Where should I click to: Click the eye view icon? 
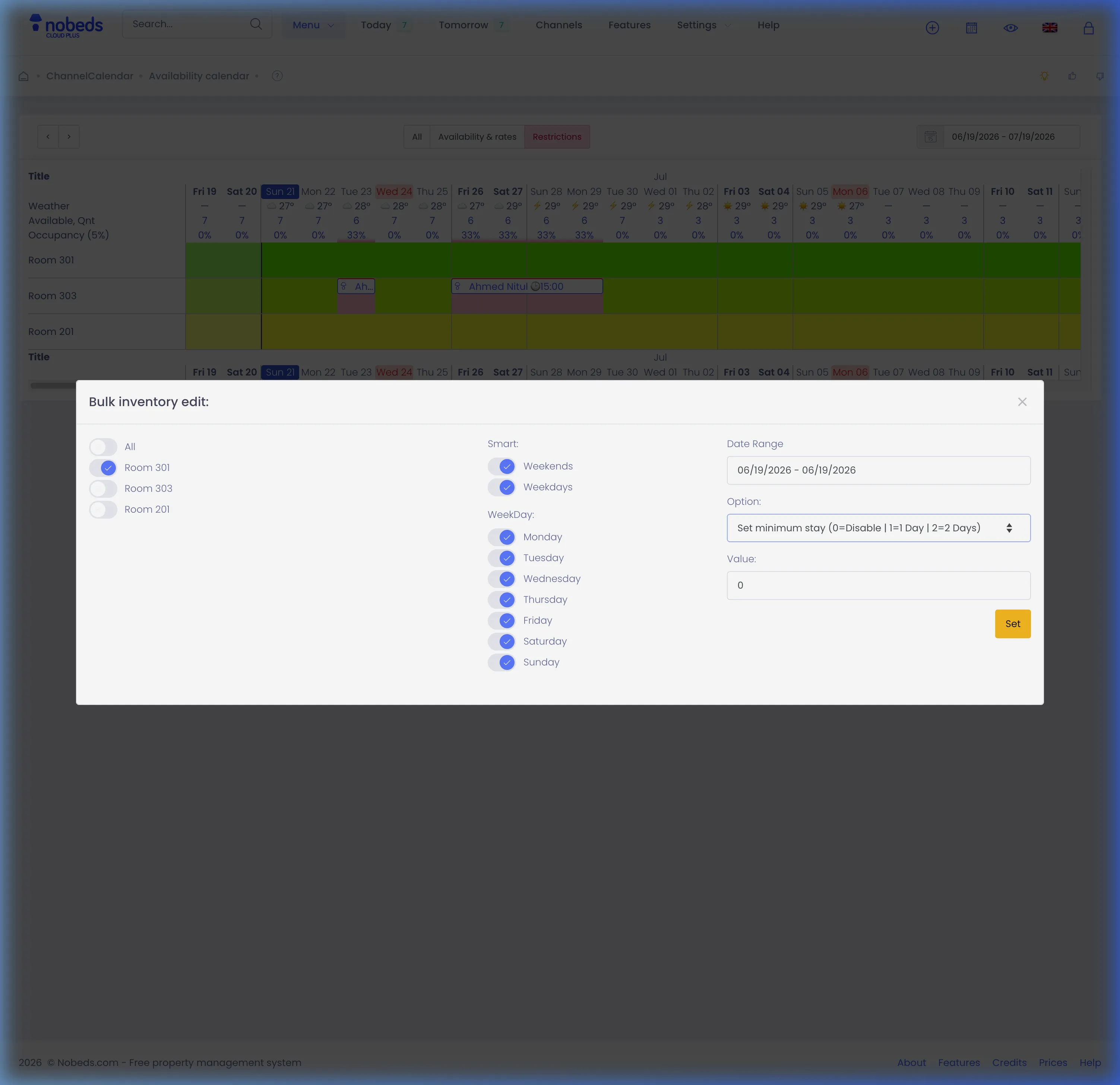[1010, 28]
